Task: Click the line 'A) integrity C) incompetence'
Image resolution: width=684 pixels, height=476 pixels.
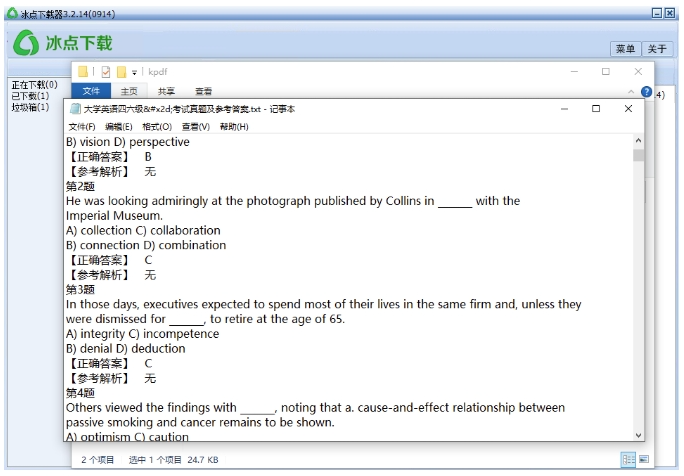Action: [143, 334]
